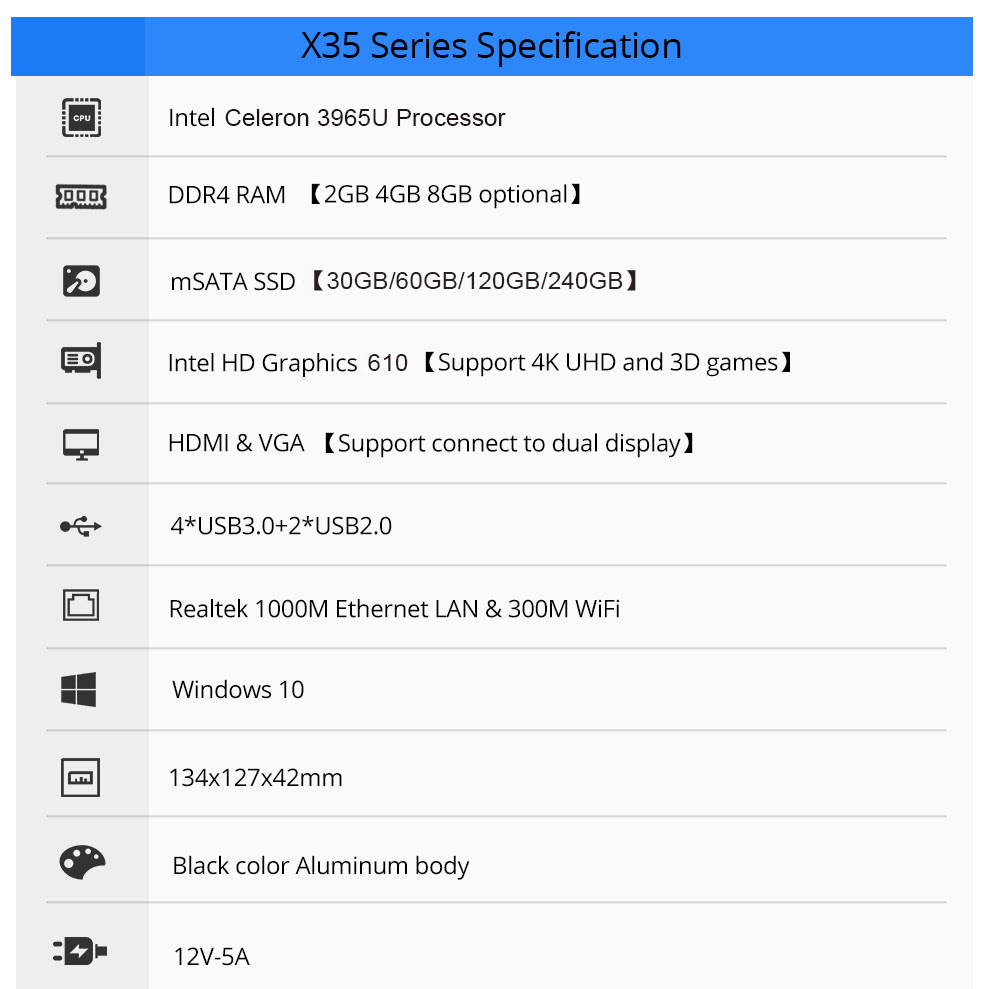Click the DDR4 RAM options text

(x=375, y=195)
